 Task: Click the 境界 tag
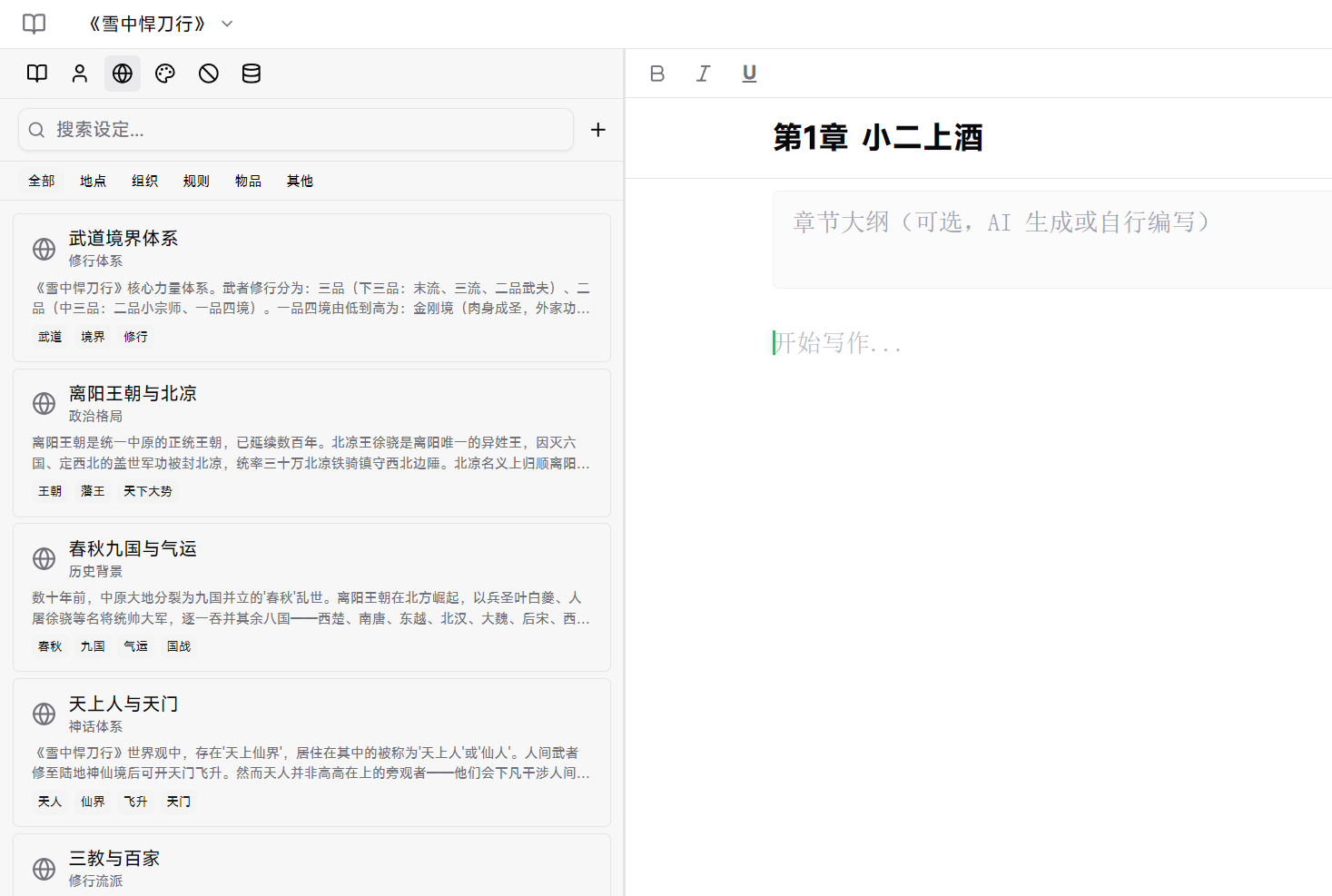(x=93, y=337)
